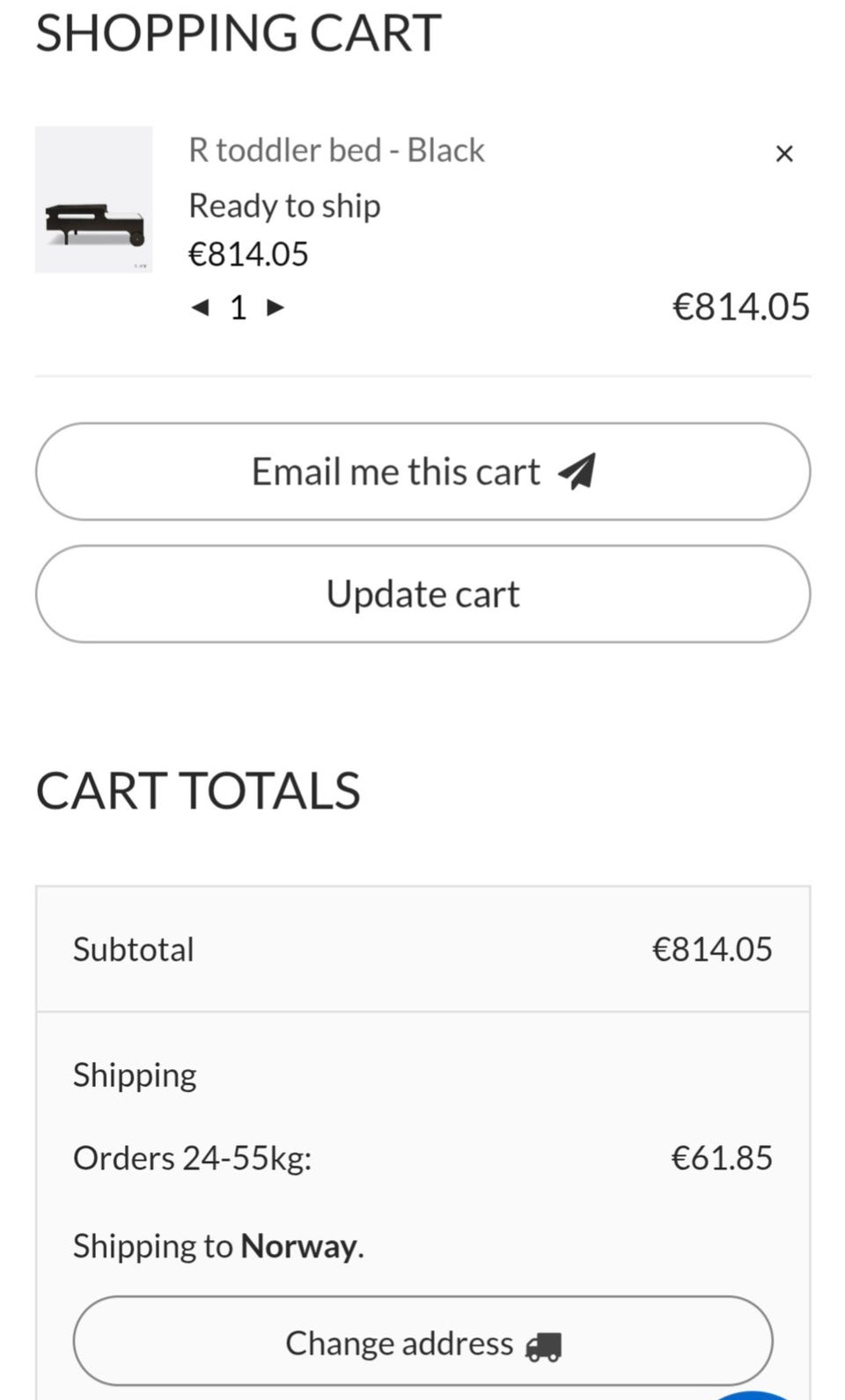The image size is (845, 1400).
Task: Click the Change address button
Action: coord(422,1341)
